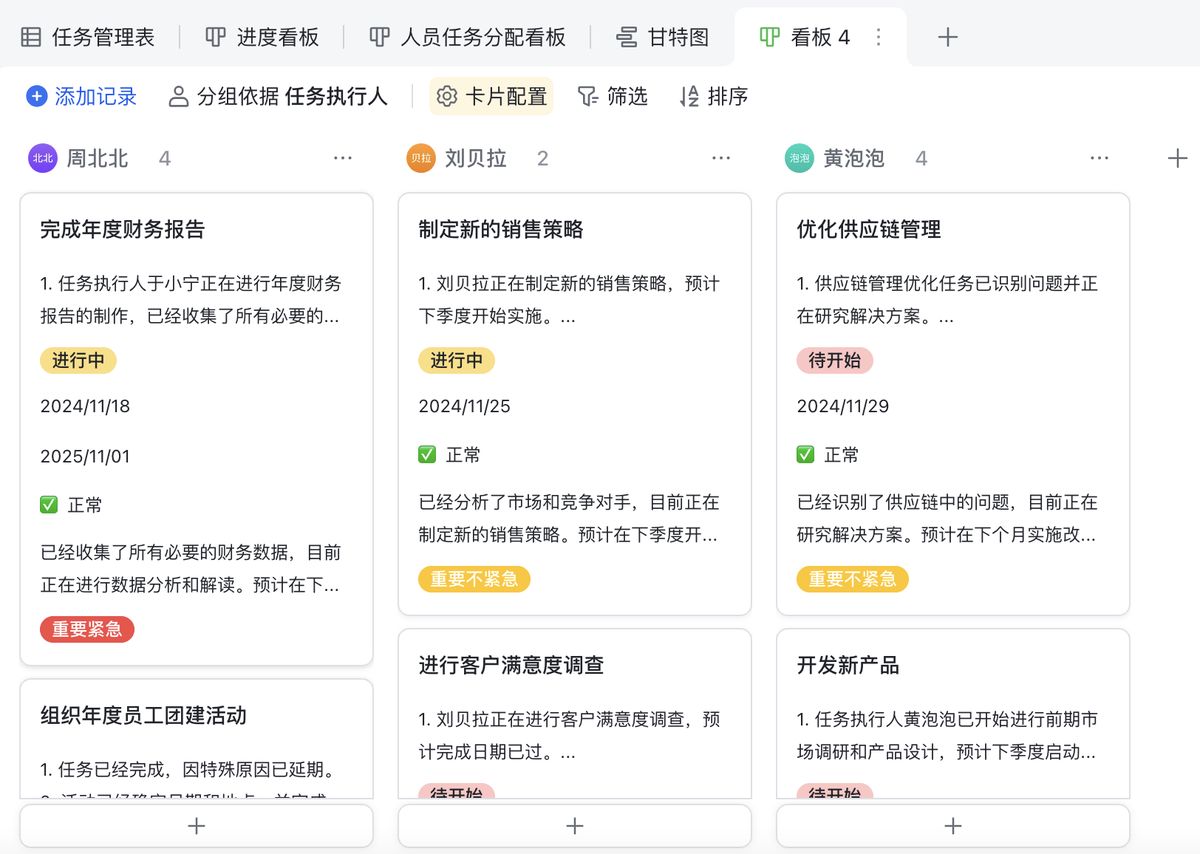Click the green check 正常 on the 优化供应链管理 card

point(805,455)
